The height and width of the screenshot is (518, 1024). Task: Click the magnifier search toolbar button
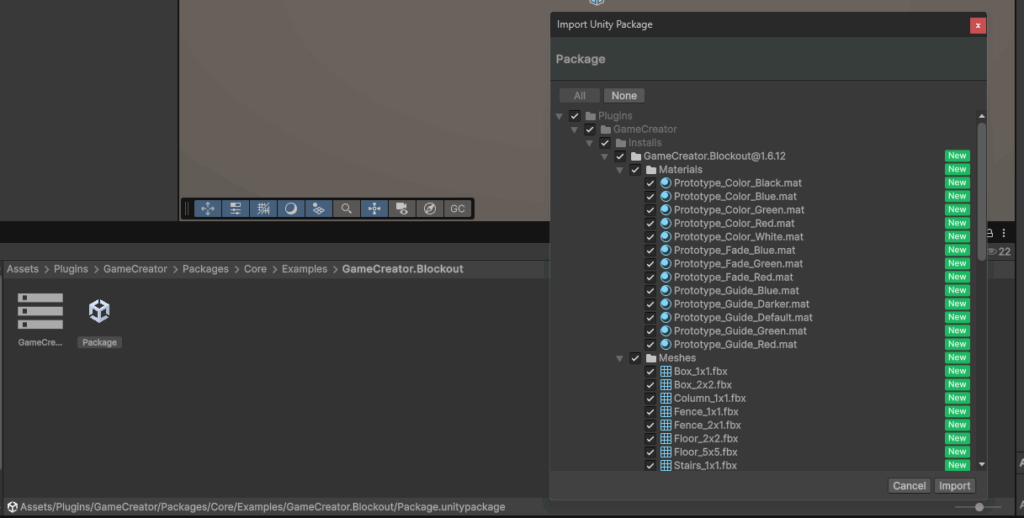pos(347,208)
